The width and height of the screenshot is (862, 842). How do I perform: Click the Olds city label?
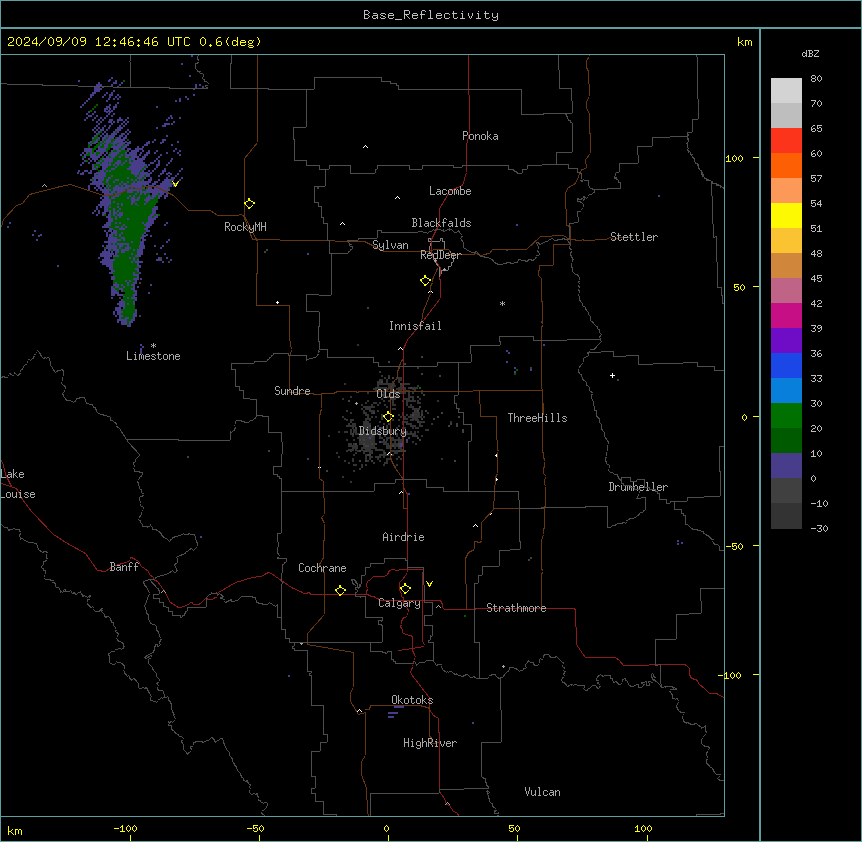pyautogui.click(x=388, y=394)
